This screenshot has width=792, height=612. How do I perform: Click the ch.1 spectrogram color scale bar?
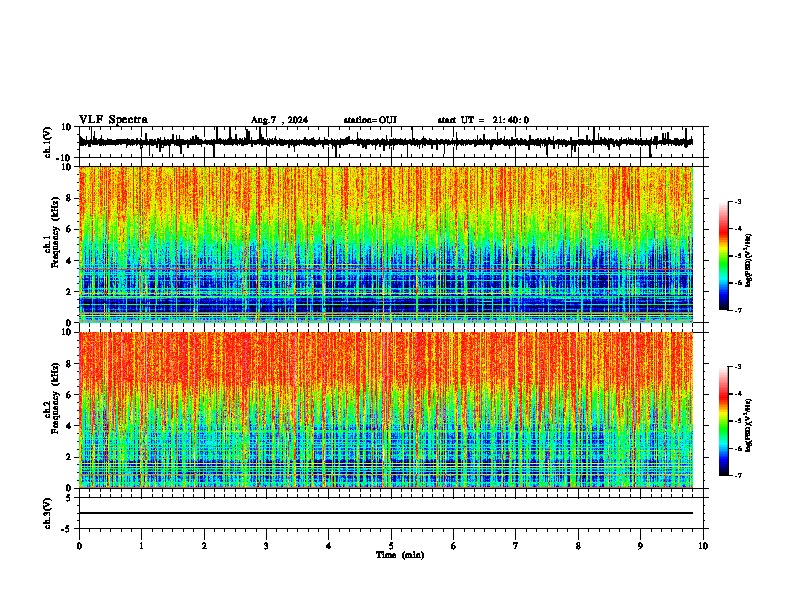point(723,256)
